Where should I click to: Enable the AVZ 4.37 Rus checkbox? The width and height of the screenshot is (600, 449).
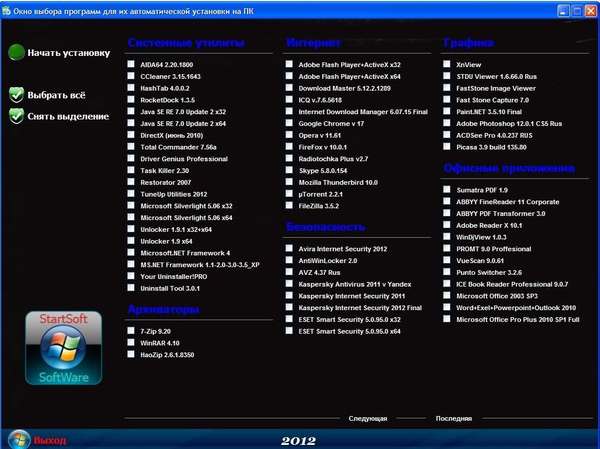[289, 272]
